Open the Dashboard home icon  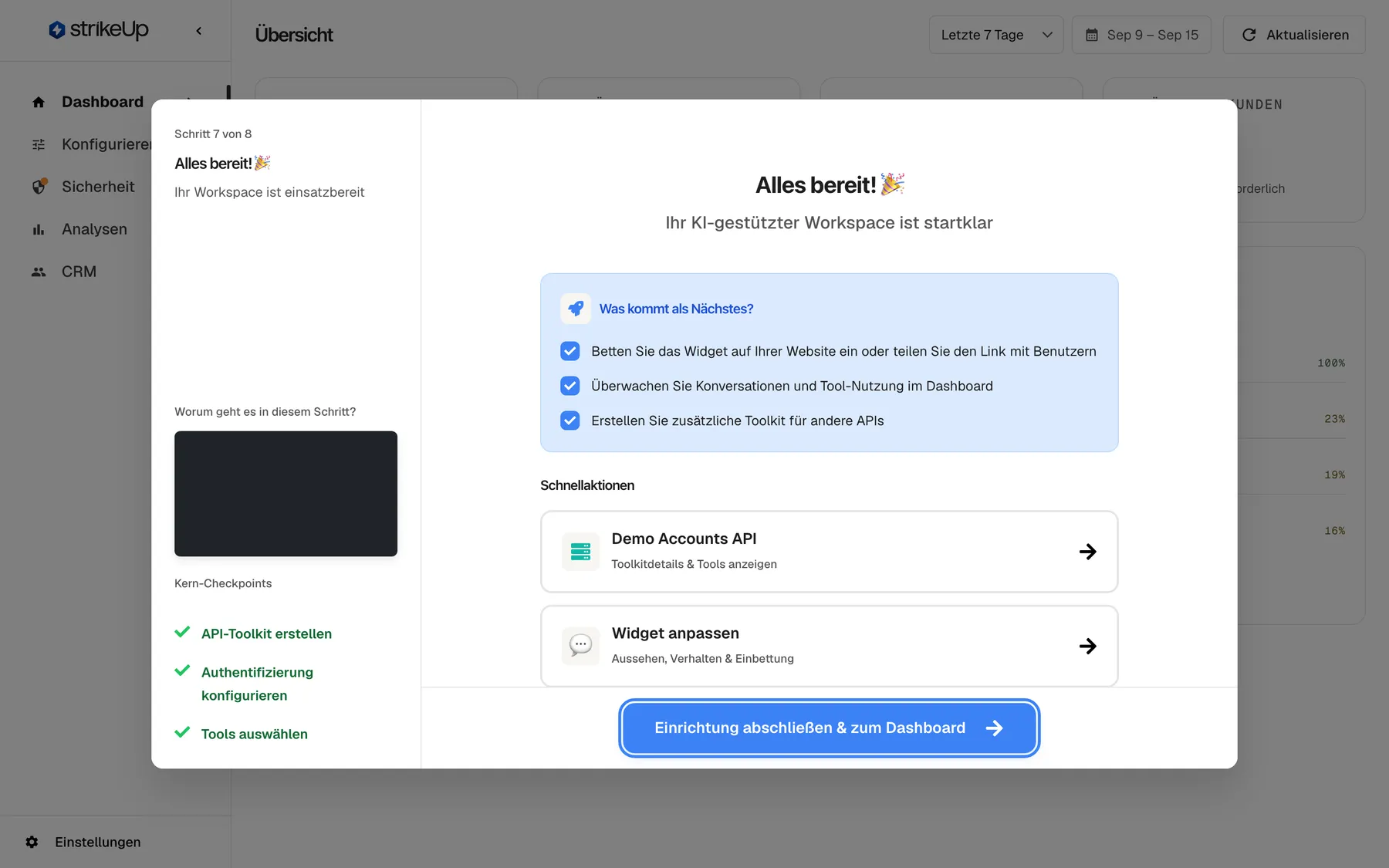coord(39,102)
